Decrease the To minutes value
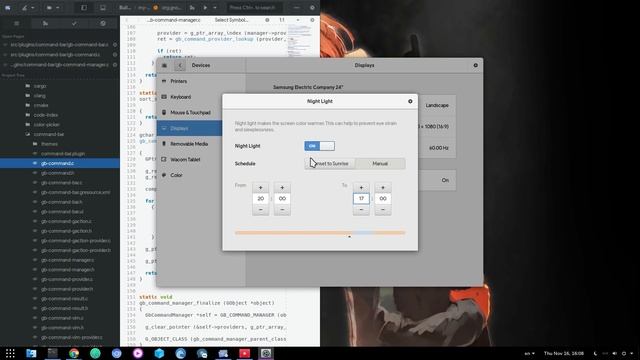This screenshot has width=640, height=360. click(x=382, y=209)
